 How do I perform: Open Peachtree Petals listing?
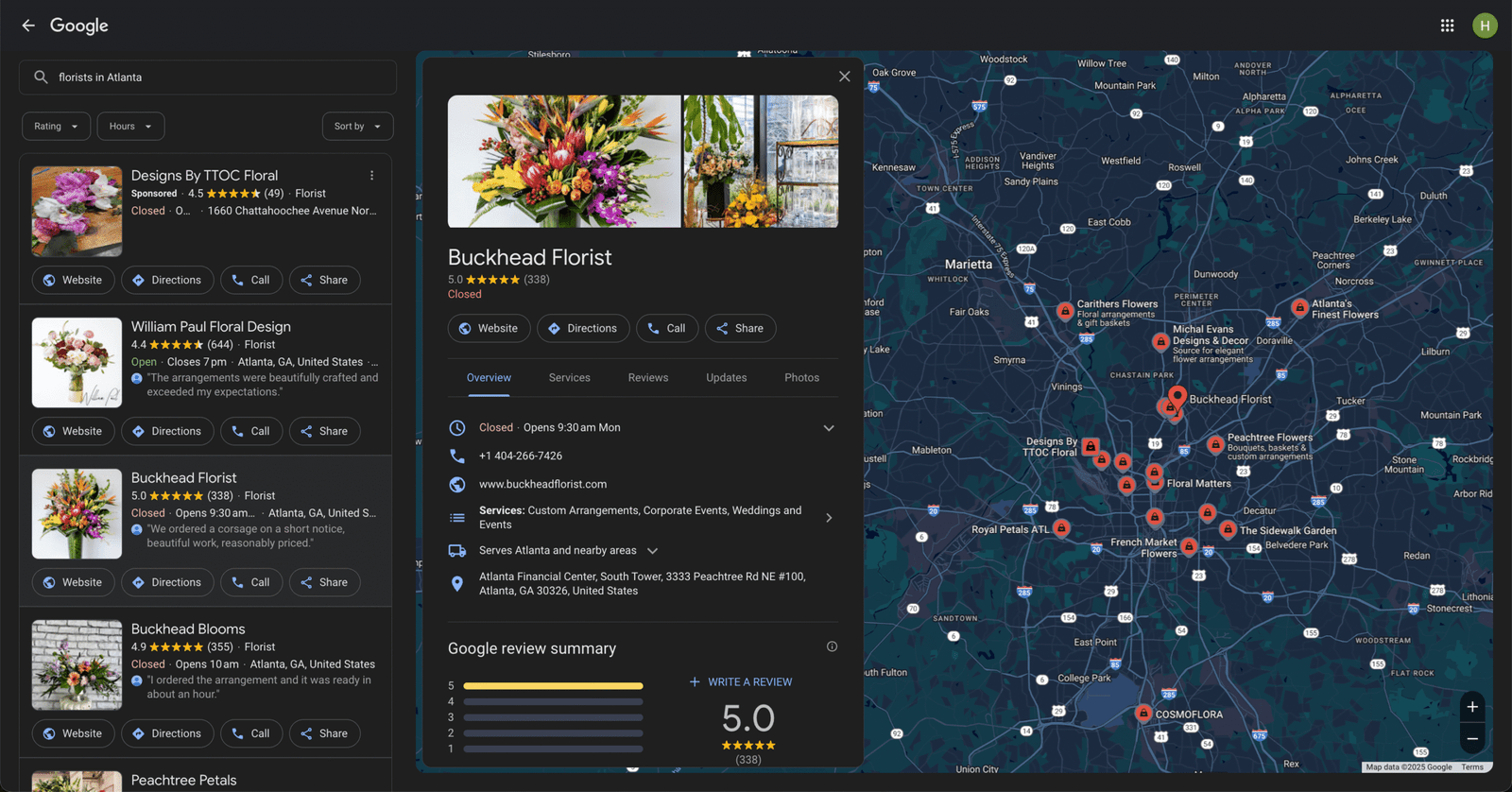(183, 781)
